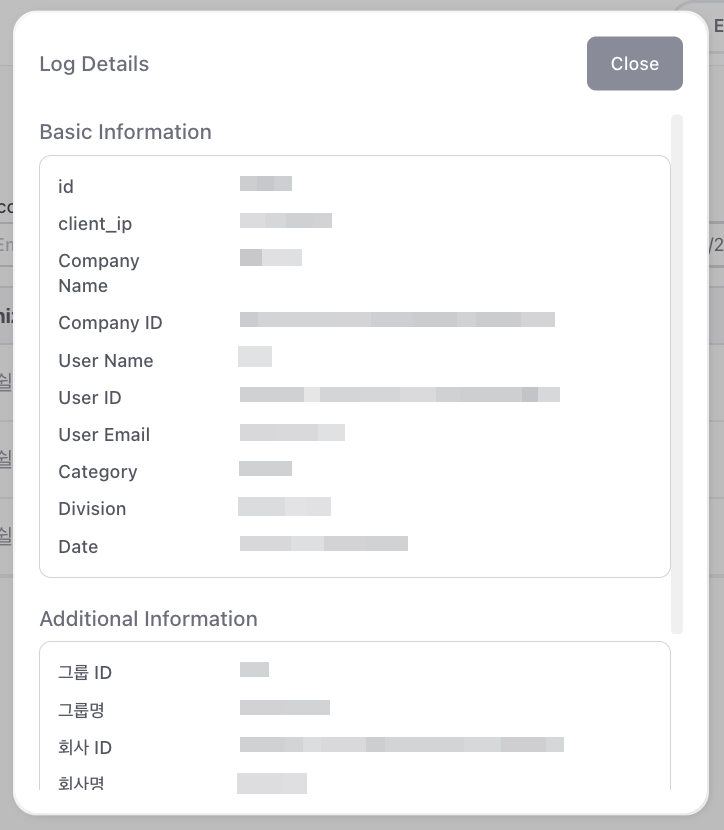Close the Log Details dialog
Image resolution: width=724 pixels, height=830 pixels.
634,64
